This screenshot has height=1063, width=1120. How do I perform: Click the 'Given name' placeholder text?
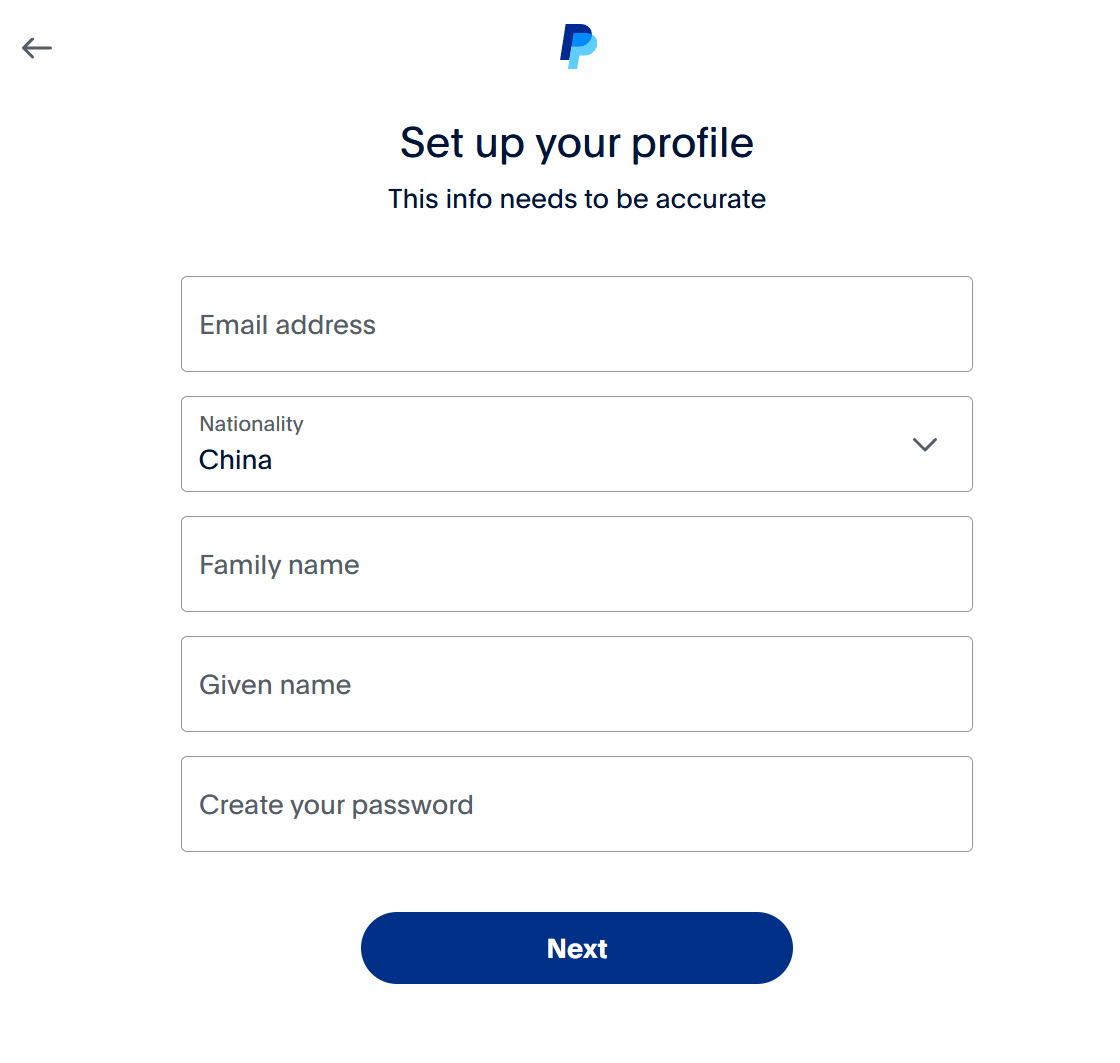tap(275, 685)
